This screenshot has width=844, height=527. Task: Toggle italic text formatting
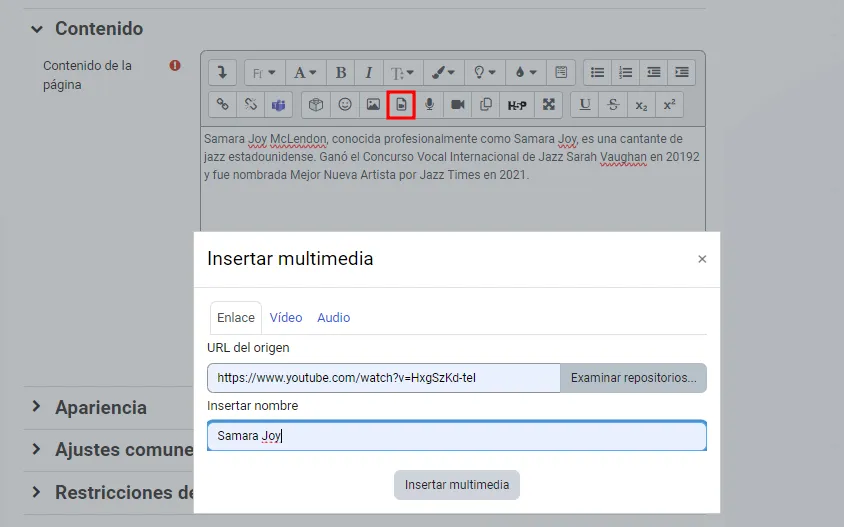point(369,72)
